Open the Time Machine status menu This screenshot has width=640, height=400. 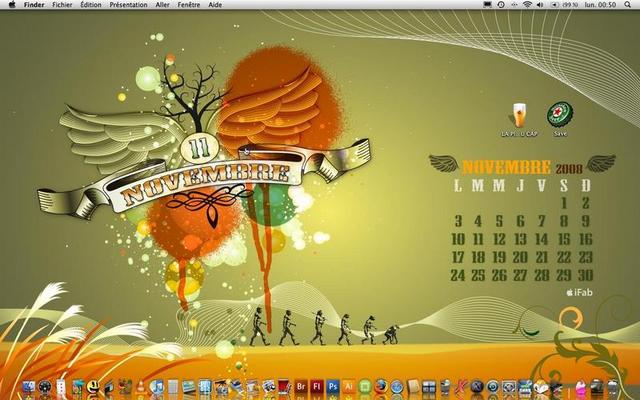[x=501, y=5]
